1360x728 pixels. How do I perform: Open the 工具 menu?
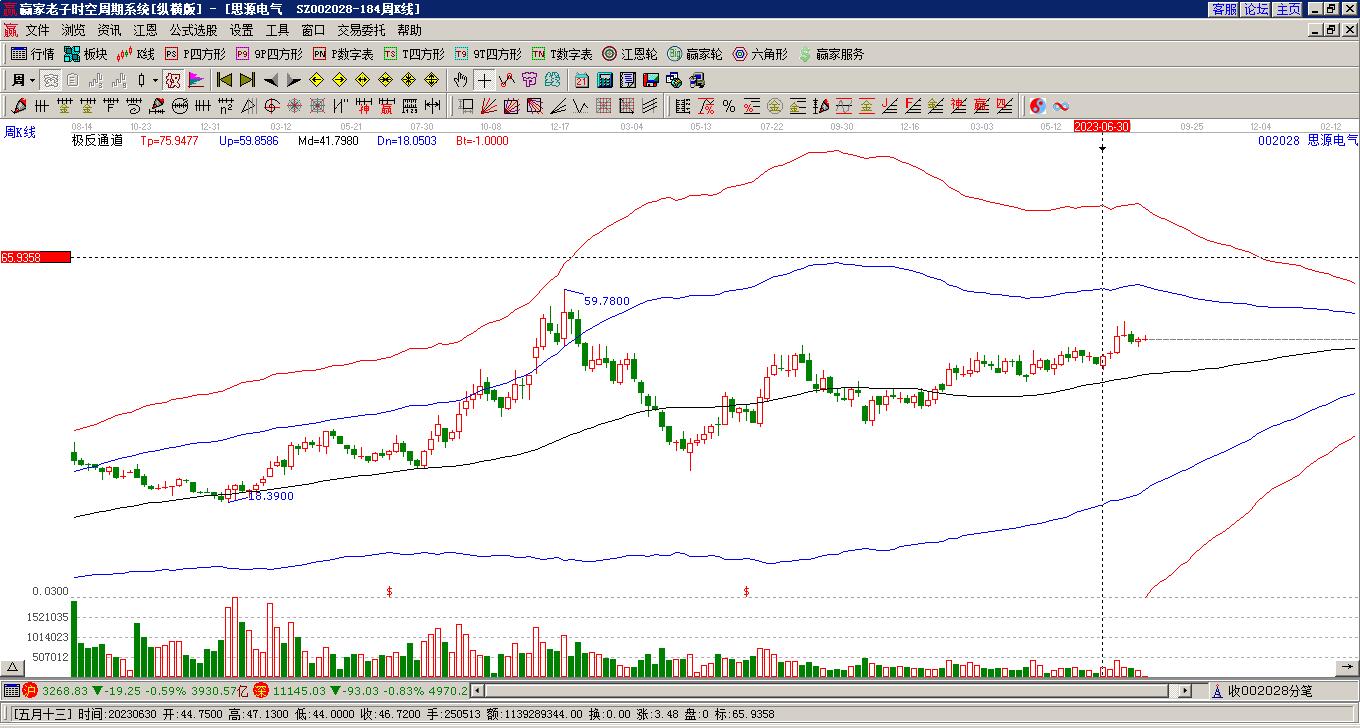277,31
